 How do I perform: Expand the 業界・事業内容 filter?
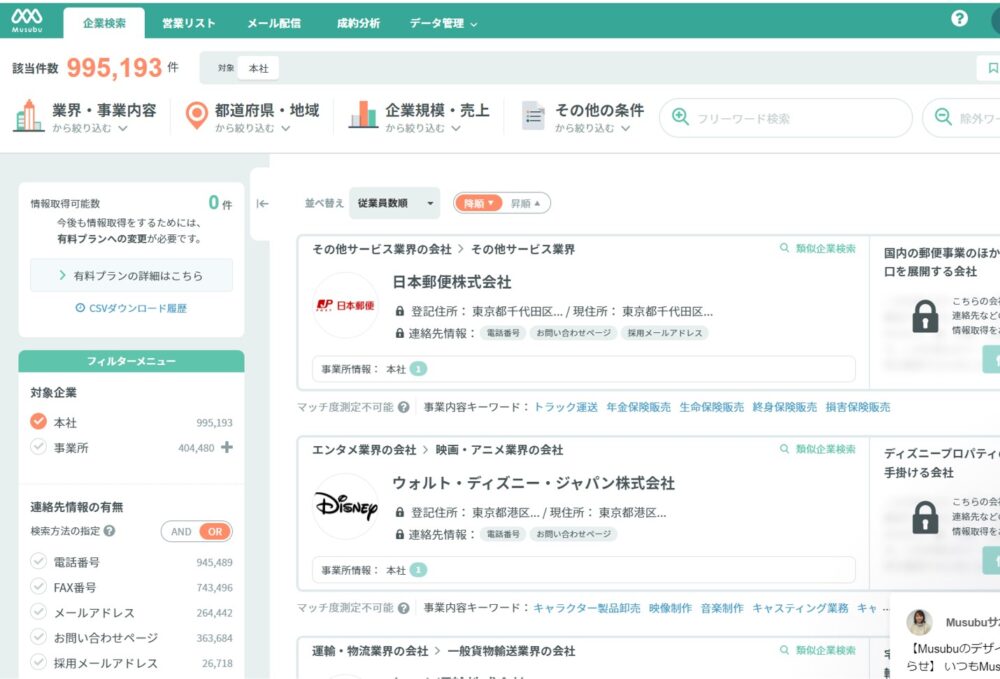tap(104, 117)
